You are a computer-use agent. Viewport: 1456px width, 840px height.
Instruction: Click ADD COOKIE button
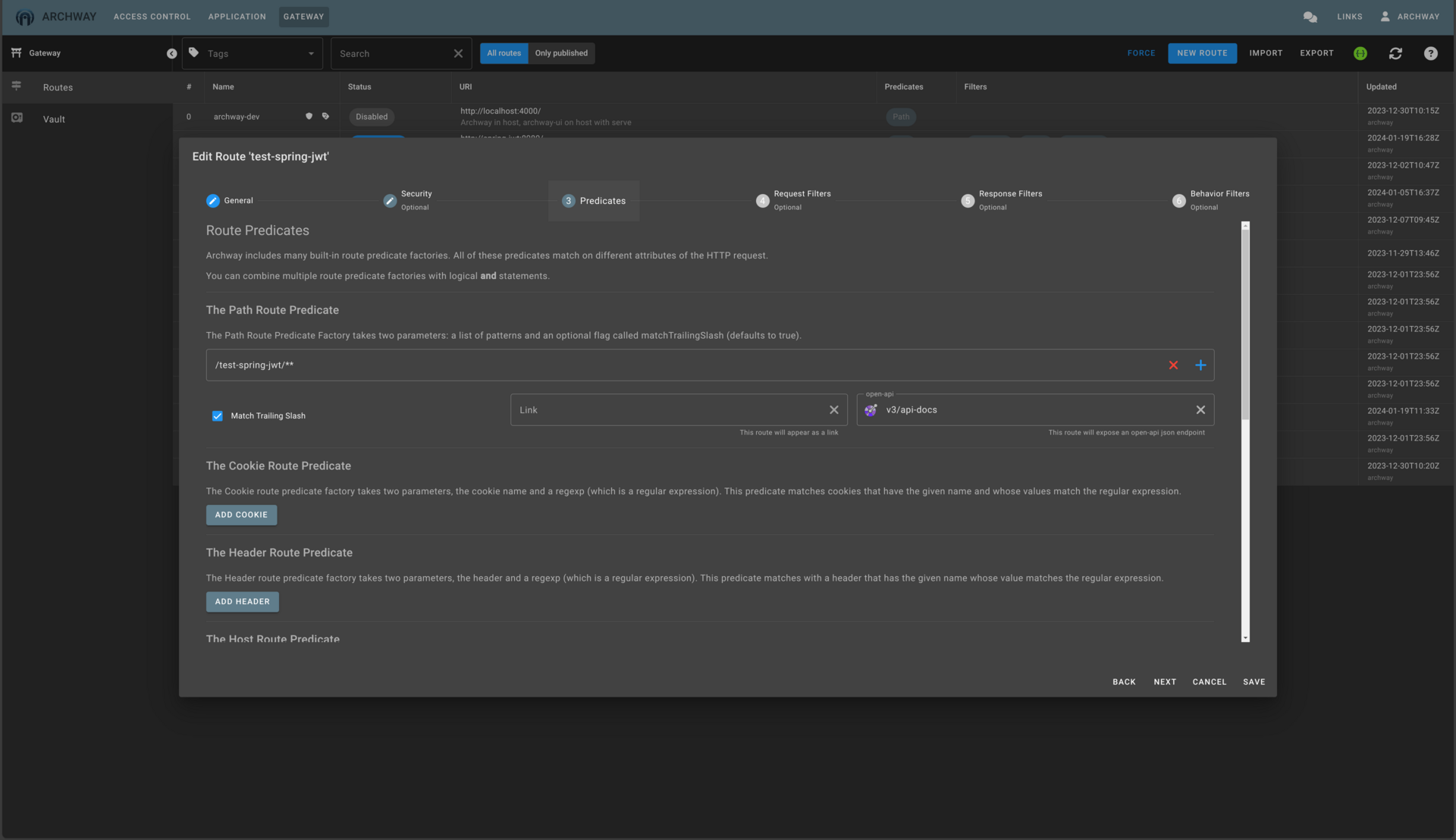click(241, 515)
